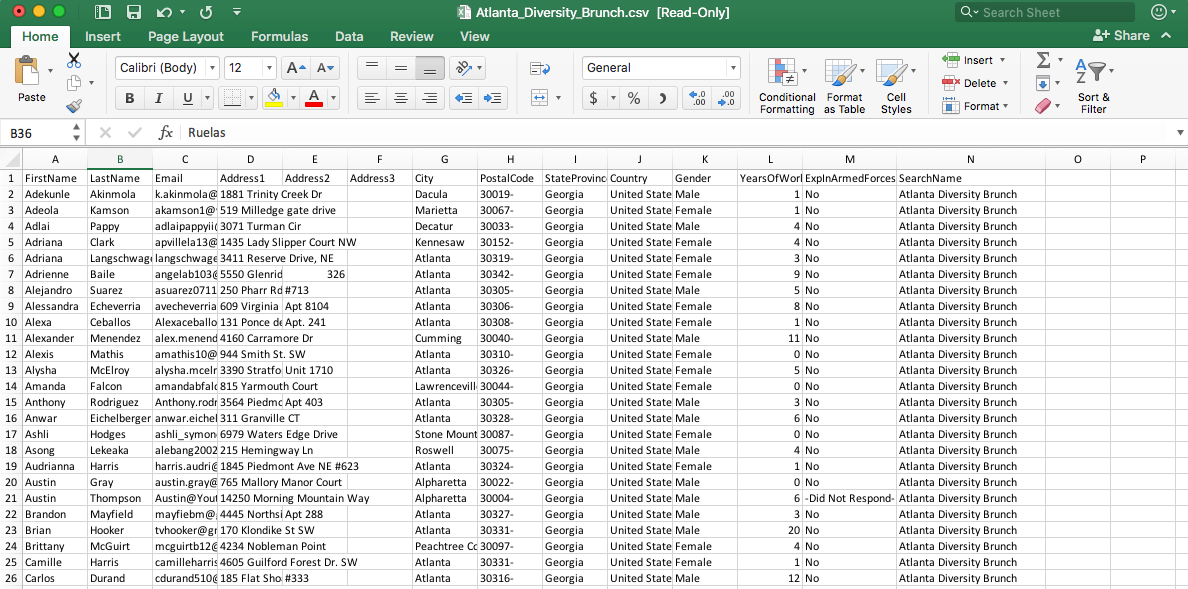The width and height of the screenshot is (1188, 589).
Task: Toggle bold formatting
Action: (x=129, y=97)
